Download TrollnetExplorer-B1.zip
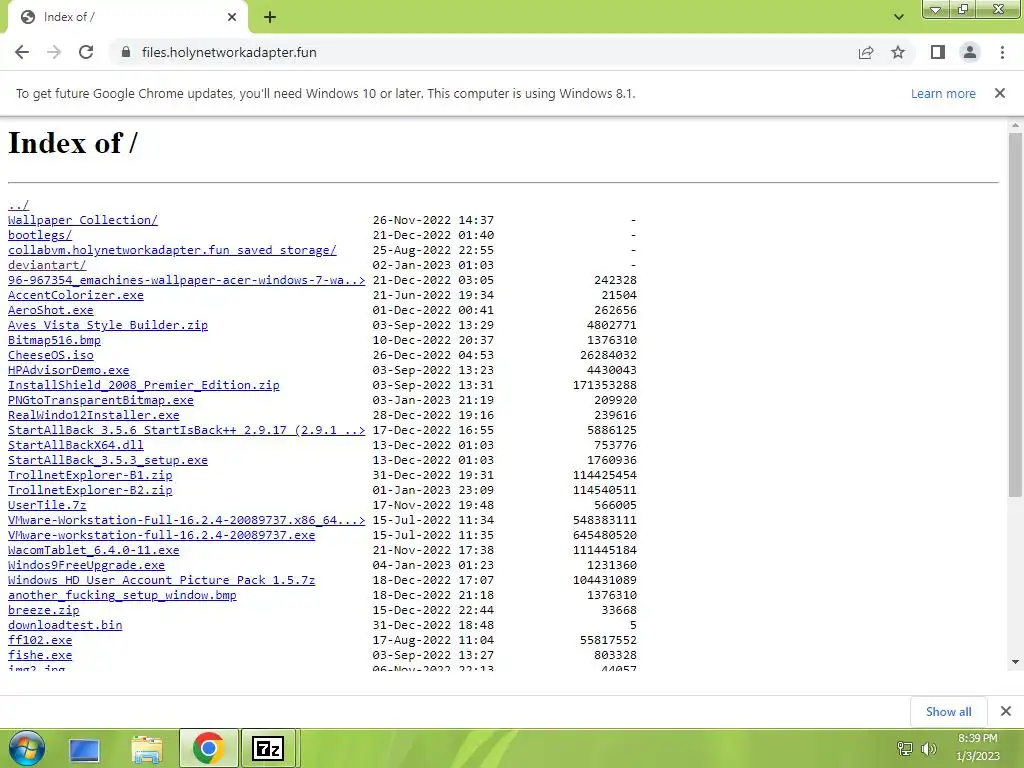The image size is (1024, 768). (x=90, y=475)
